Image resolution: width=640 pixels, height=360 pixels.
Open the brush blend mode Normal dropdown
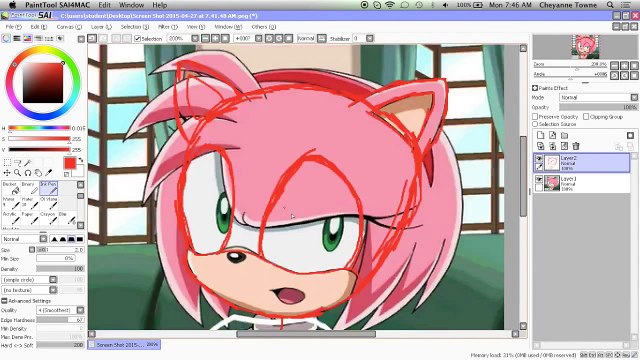[x=43, y=239]
